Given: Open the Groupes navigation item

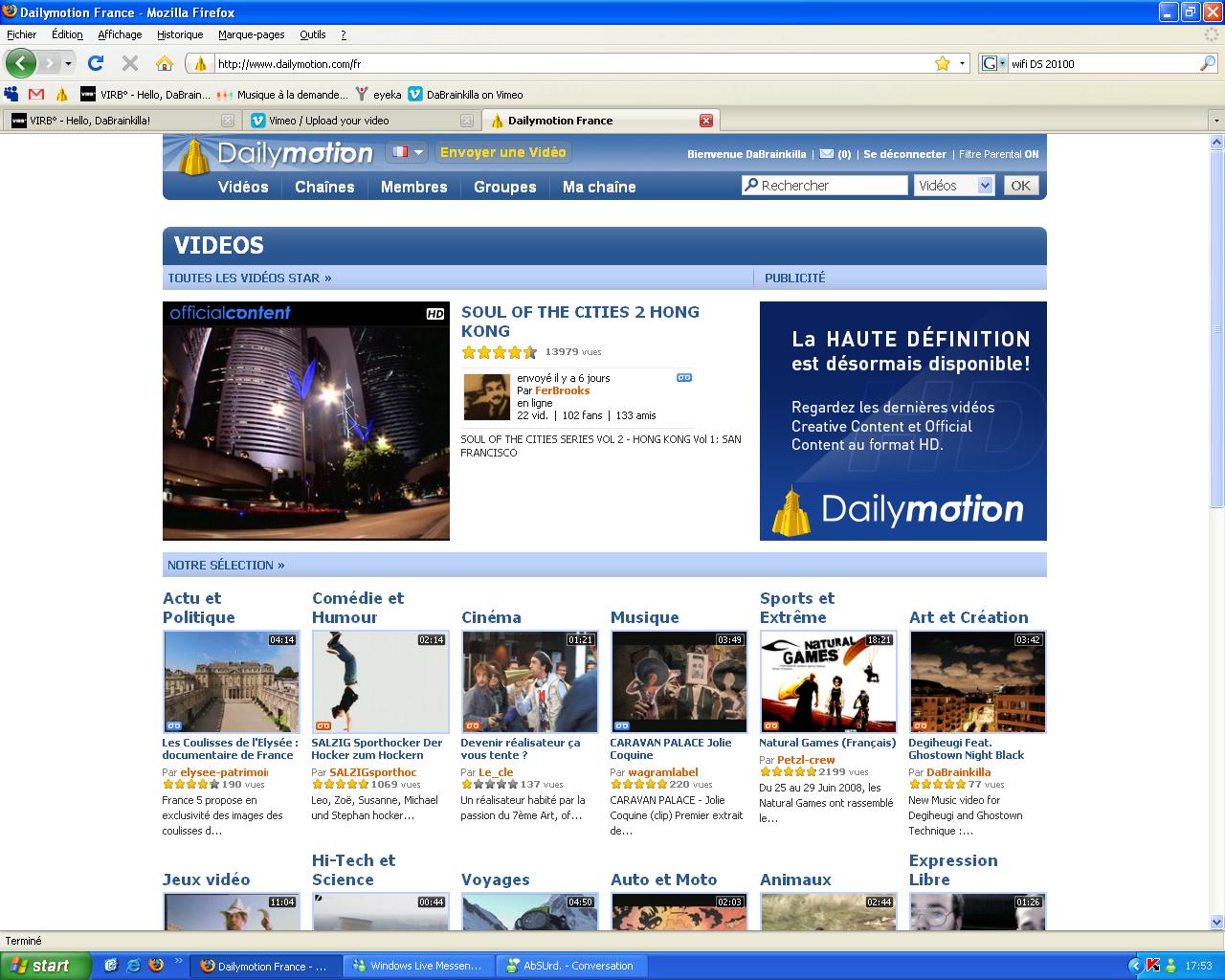Looking at the screenshot, I should click(x=504, y=187).
